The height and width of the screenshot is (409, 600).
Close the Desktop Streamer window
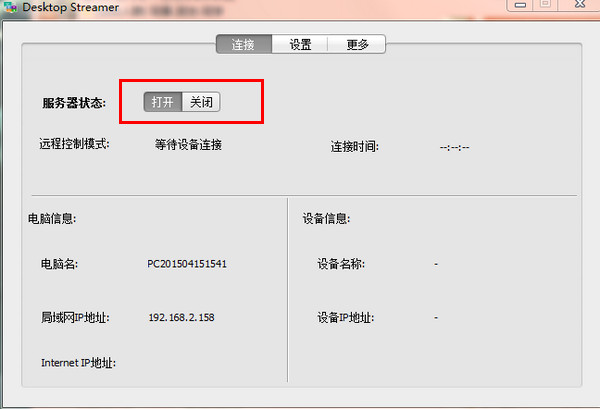click(x=579, y=4)
